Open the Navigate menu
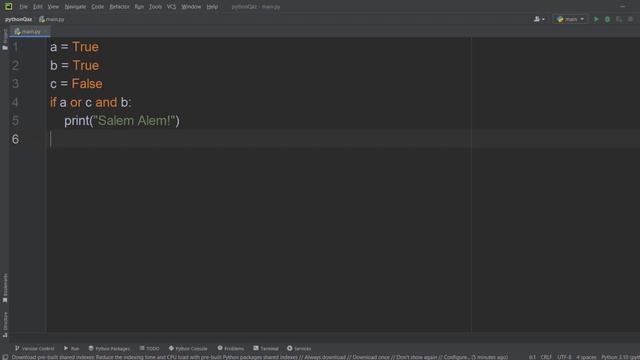 point(75,7)
